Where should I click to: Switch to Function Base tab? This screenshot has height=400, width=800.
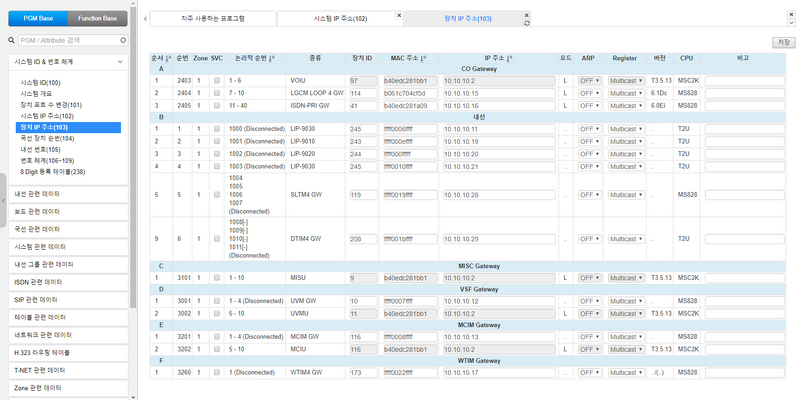click(x=97, y=18)
